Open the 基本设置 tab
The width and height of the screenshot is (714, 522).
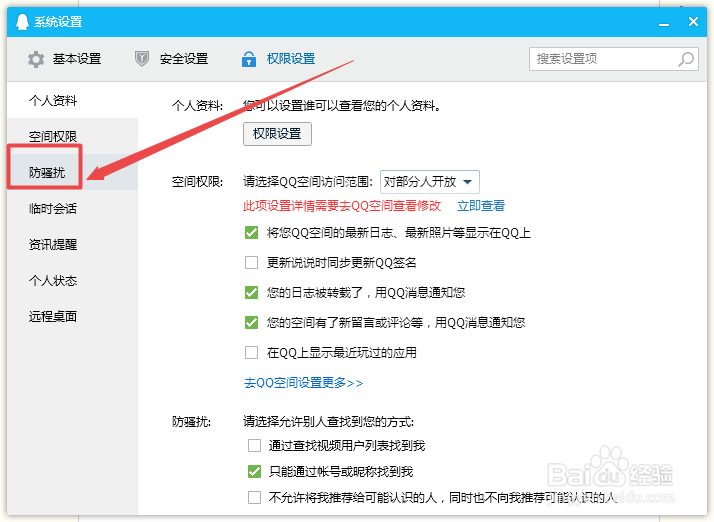(x=64, y=59)
